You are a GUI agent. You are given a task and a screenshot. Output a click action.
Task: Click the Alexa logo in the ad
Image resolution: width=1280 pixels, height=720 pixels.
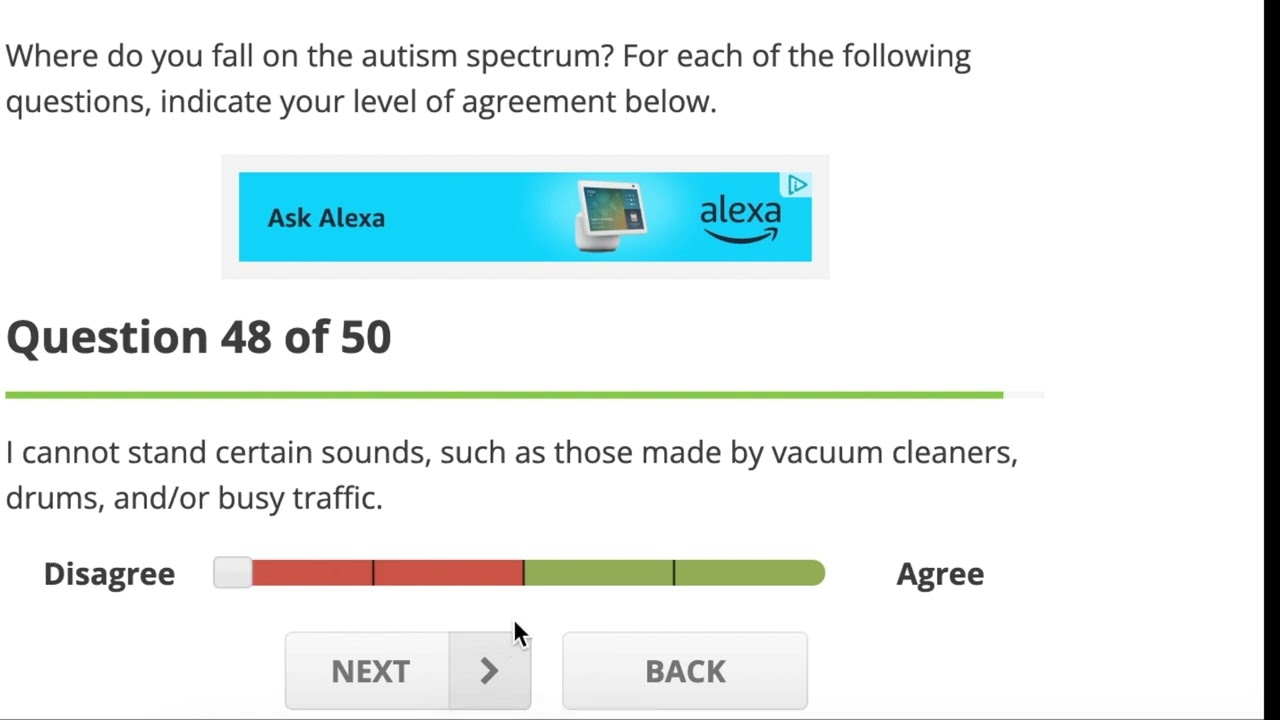point(740,218)
